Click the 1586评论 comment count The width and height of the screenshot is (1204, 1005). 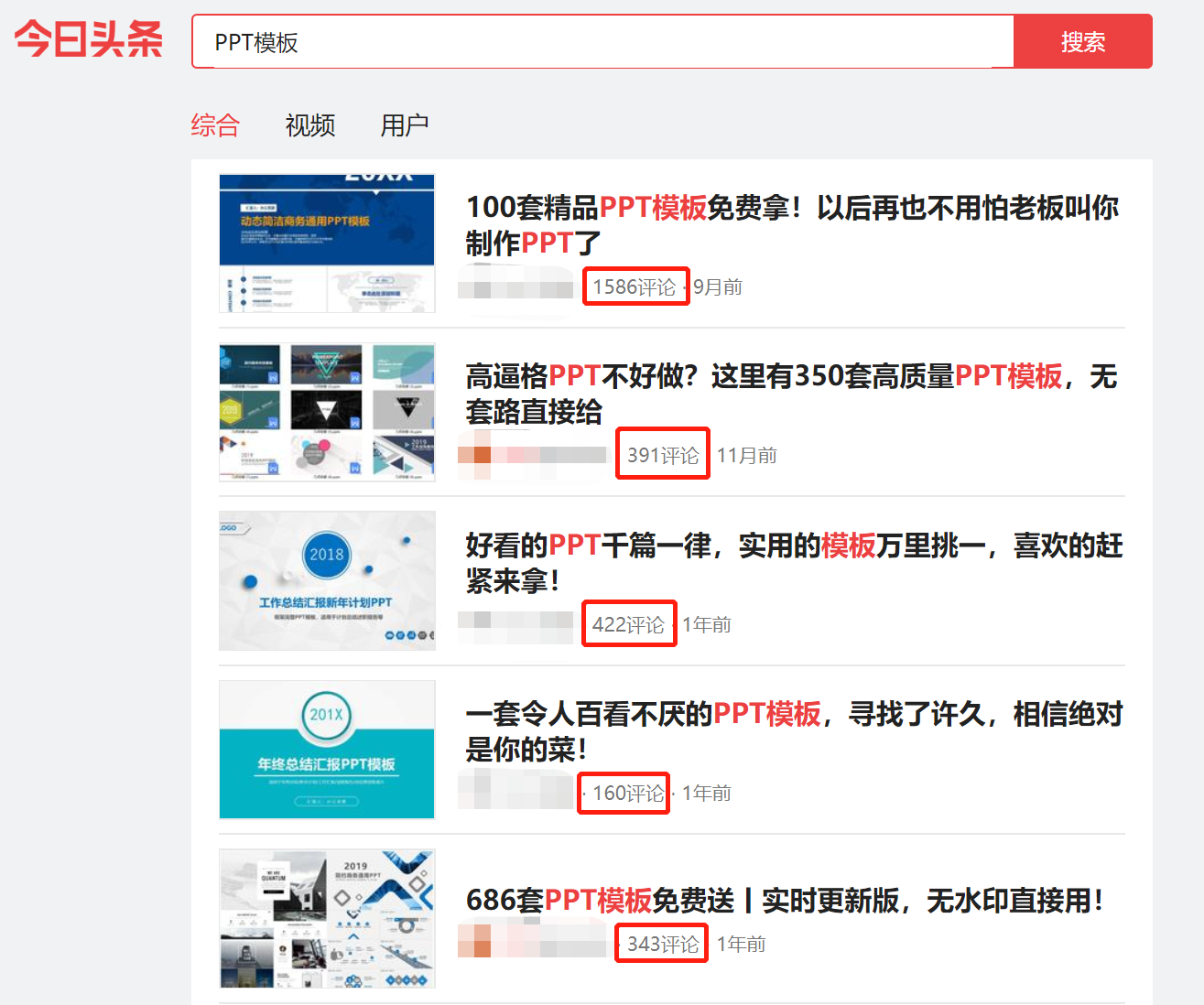coord(634,286)
